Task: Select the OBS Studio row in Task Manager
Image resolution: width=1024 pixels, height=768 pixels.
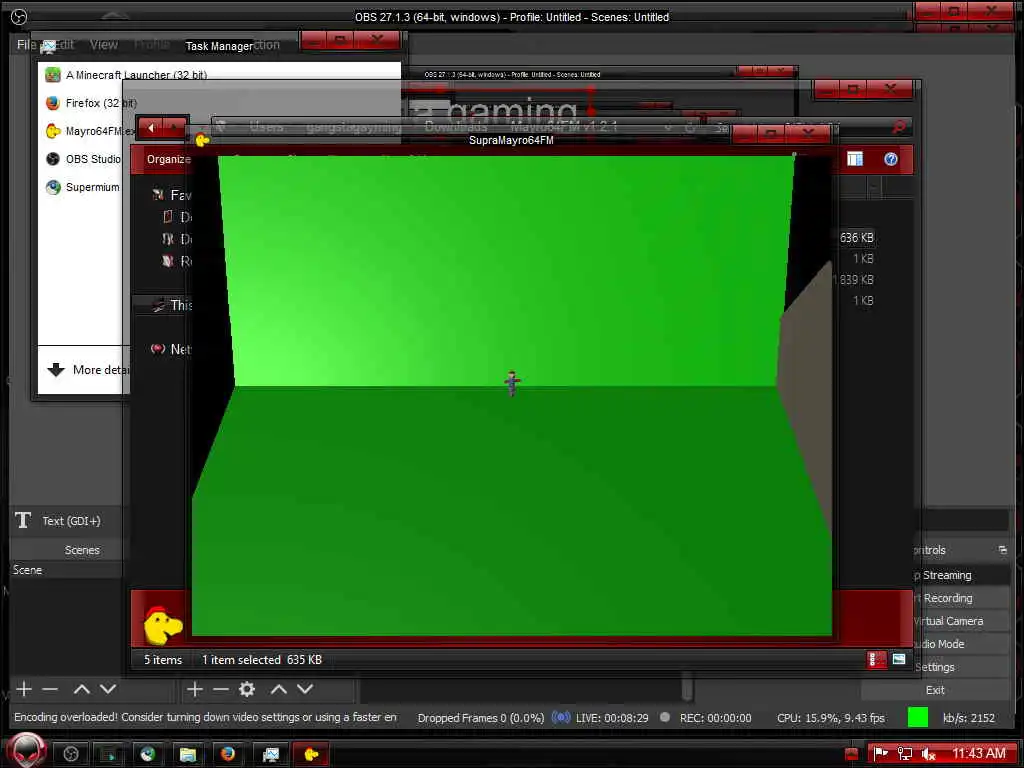Action: pos(83,159)
